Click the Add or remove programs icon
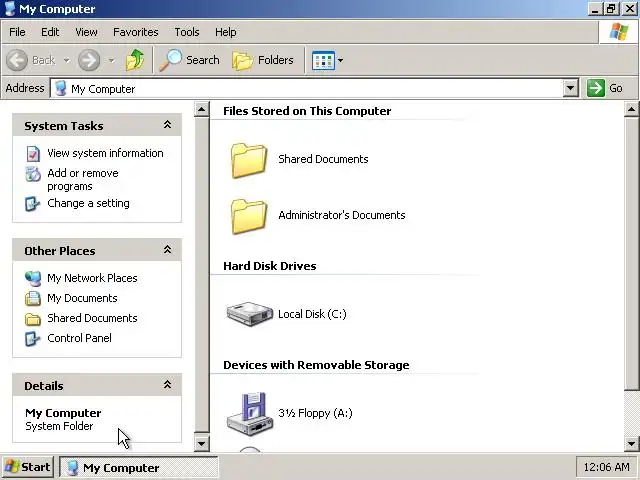Image resolution: width=640 pixels, height=480 pixels. tap(33, 174)
